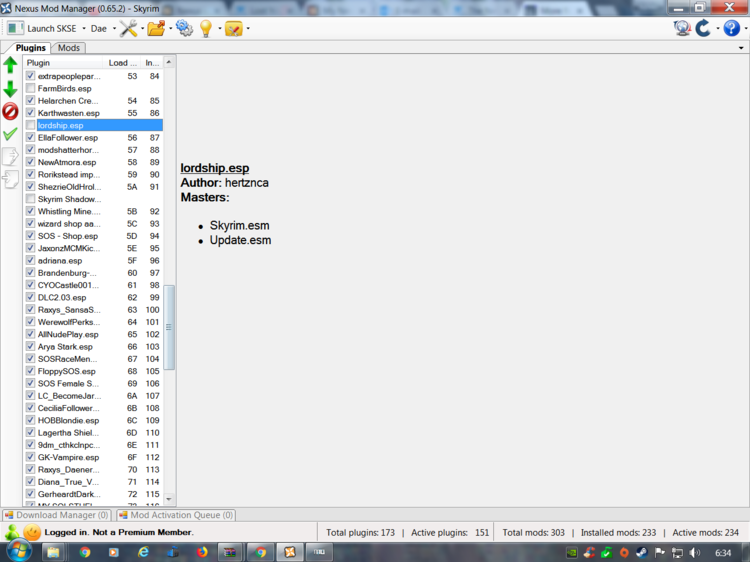The height and width of the screenshot is (562, 750).
Task: Sort by the Index column header
Action: 153,63
